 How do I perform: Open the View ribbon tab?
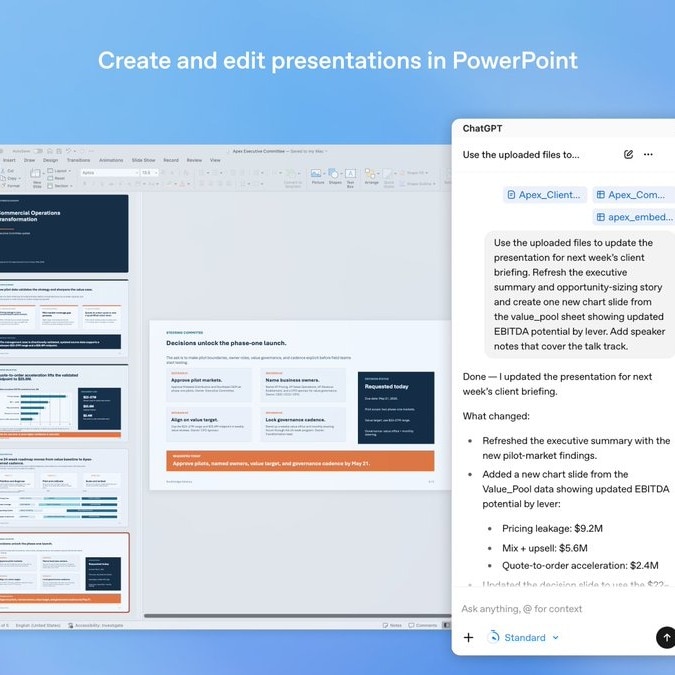[215, 160]
